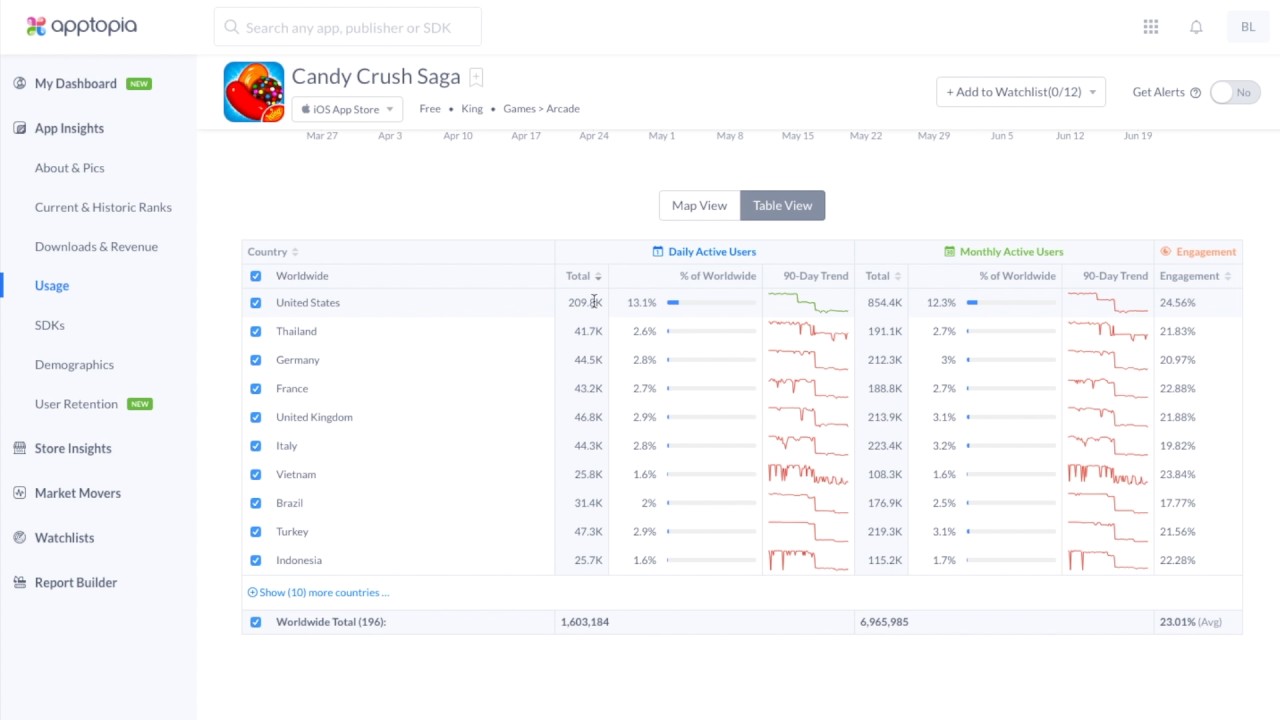Click the search magnifier icon

[232, 27]
